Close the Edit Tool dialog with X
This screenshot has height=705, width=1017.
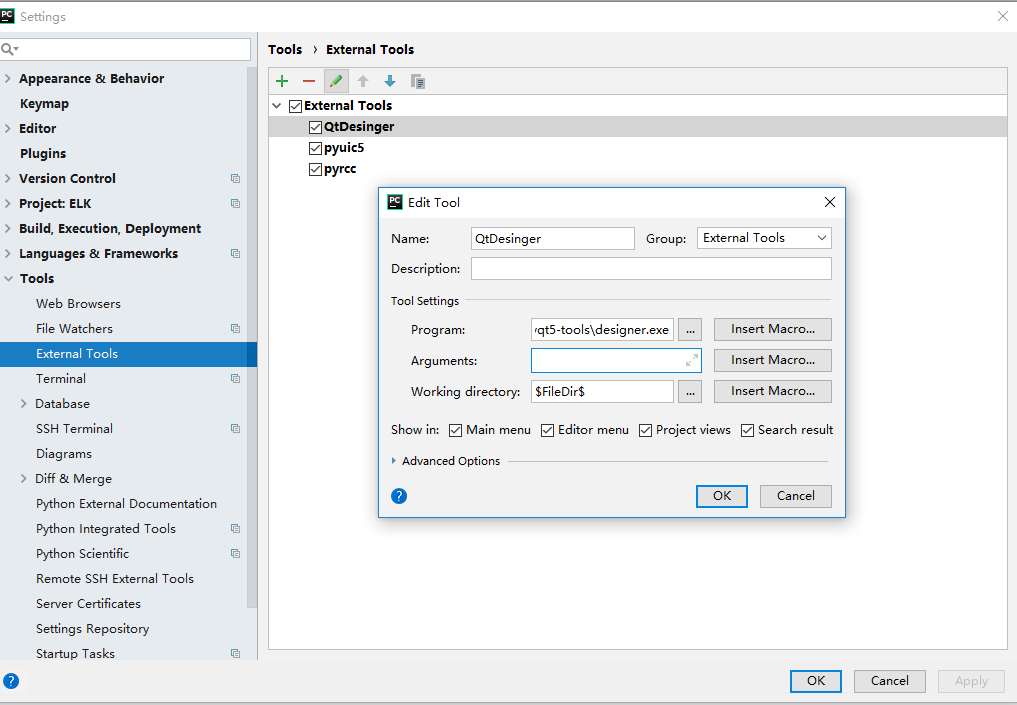830,202
